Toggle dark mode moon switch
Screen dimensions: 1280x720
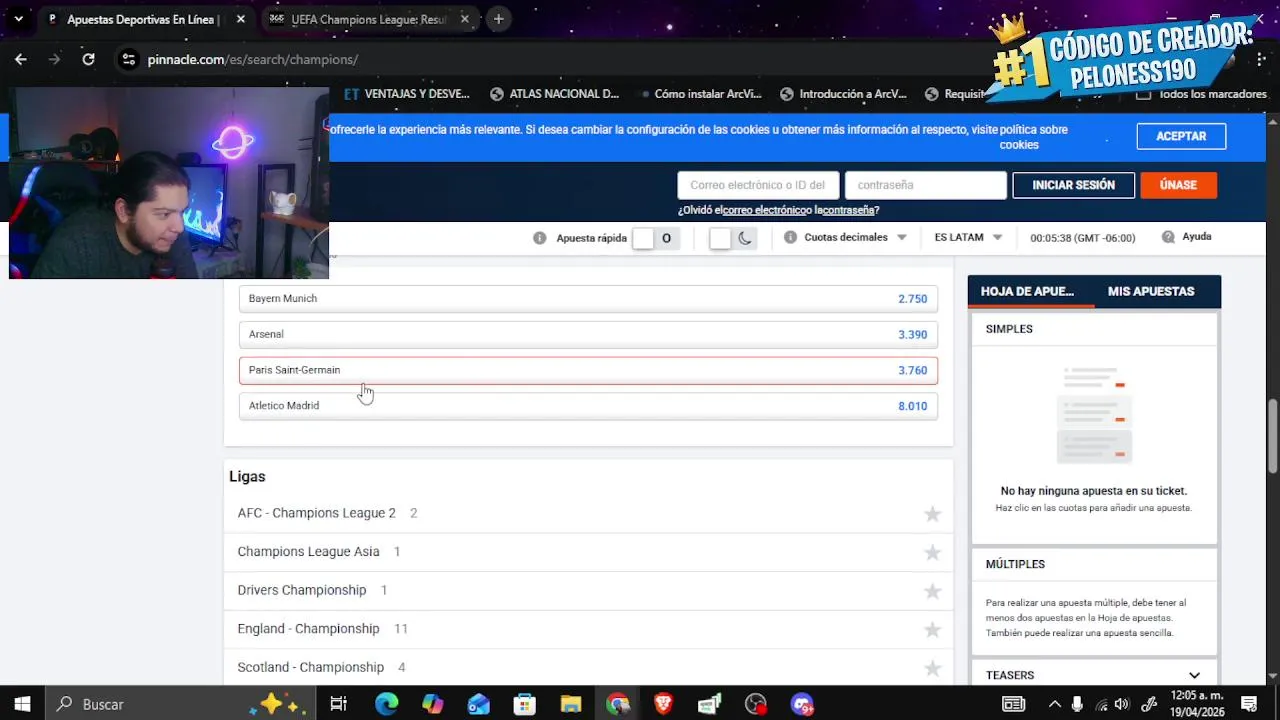pyautogui.click(x=733, y=238)
